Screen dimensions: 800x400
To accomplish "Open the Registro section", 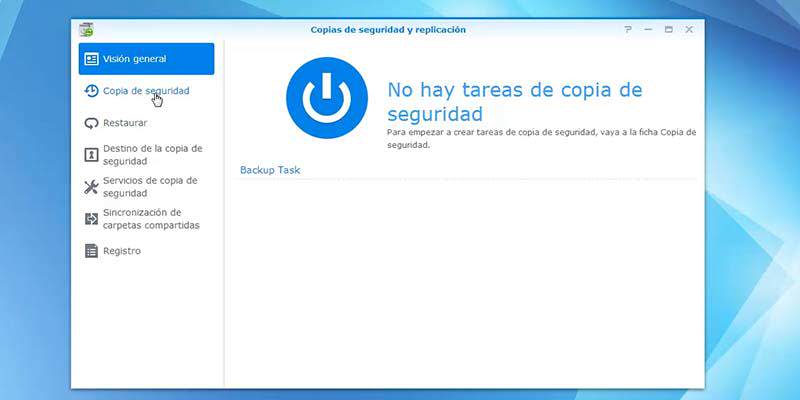I will (x=146, y=251).
